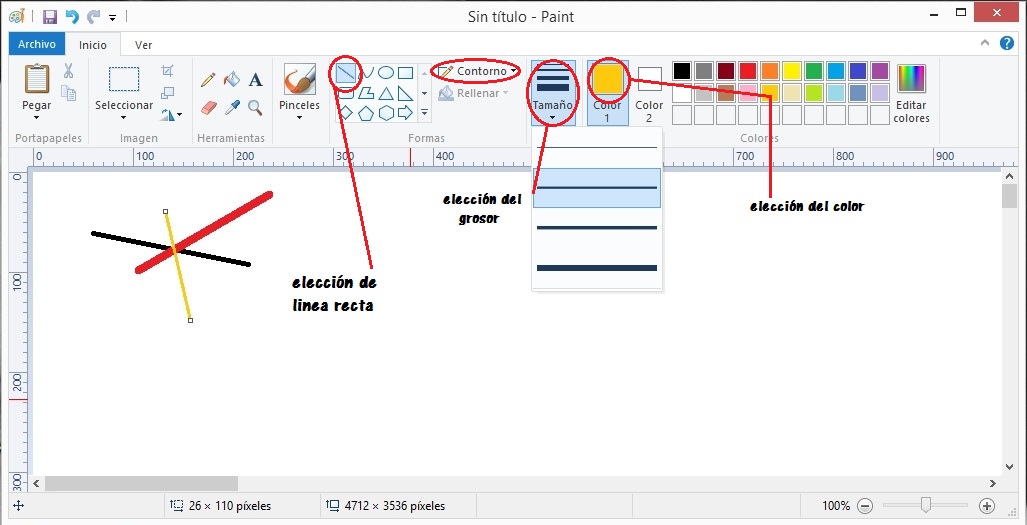1027x525 pixels.
Task: Click the zoom level slider handle
Action: coord(925,505)
